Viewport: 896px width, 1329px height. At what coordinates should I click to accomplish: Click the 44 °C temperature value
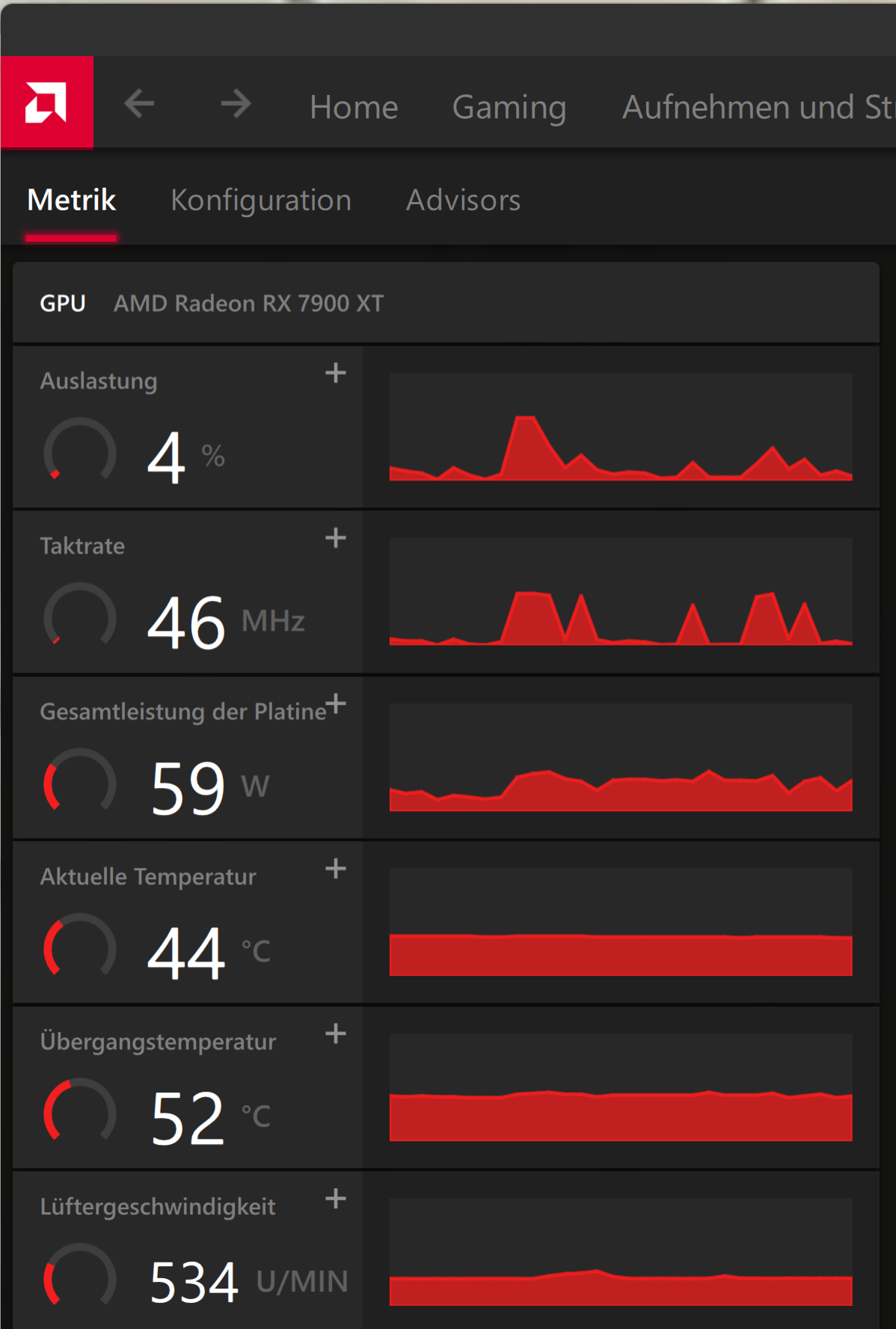pos(209,953)
